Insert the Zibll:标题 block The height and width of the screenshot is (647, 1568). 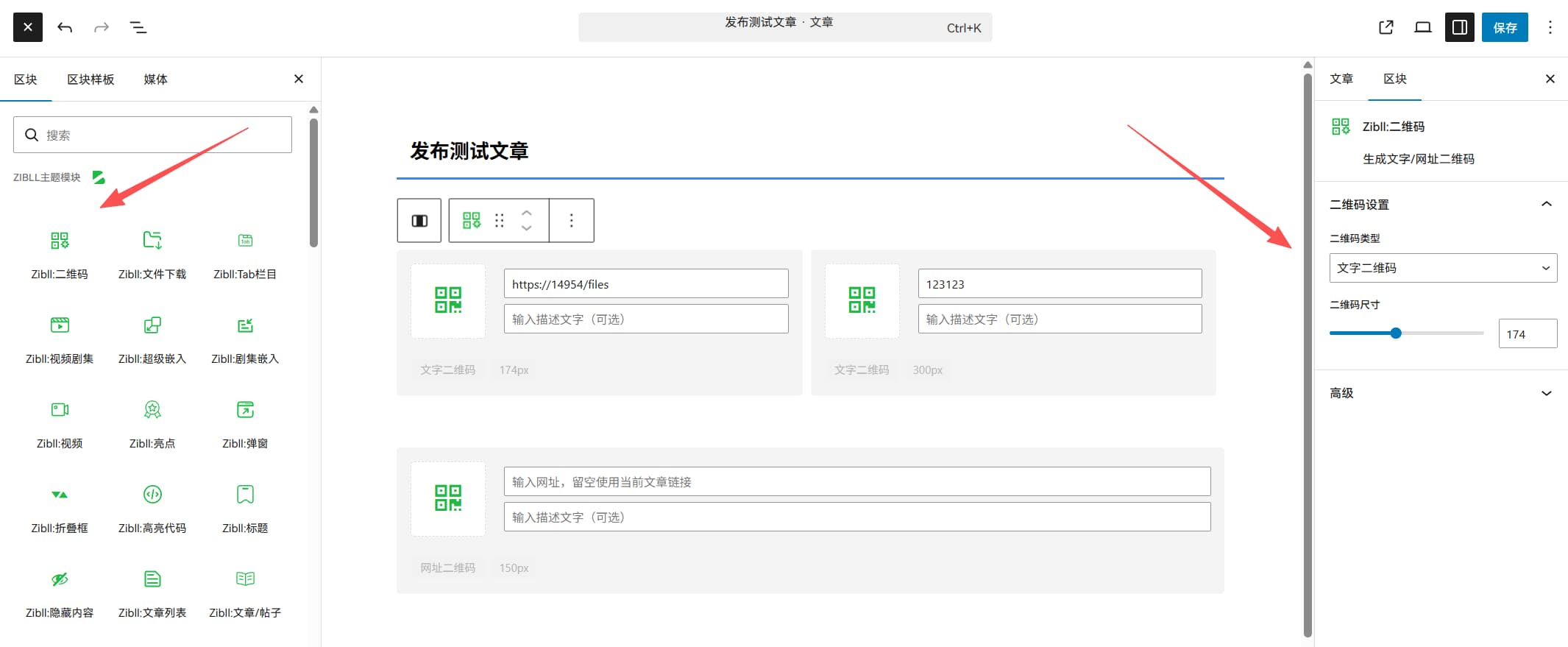tap(245, 508)
